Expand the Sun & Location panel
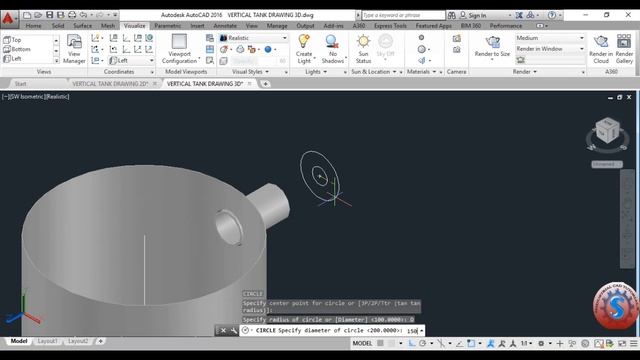The height and width of the screenshot is (360, 640). pyautogui.click(x=374, y=72)
